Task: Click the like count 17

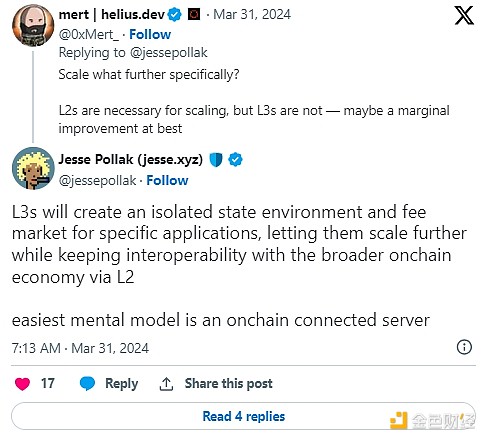Action: tap(48, 383)
